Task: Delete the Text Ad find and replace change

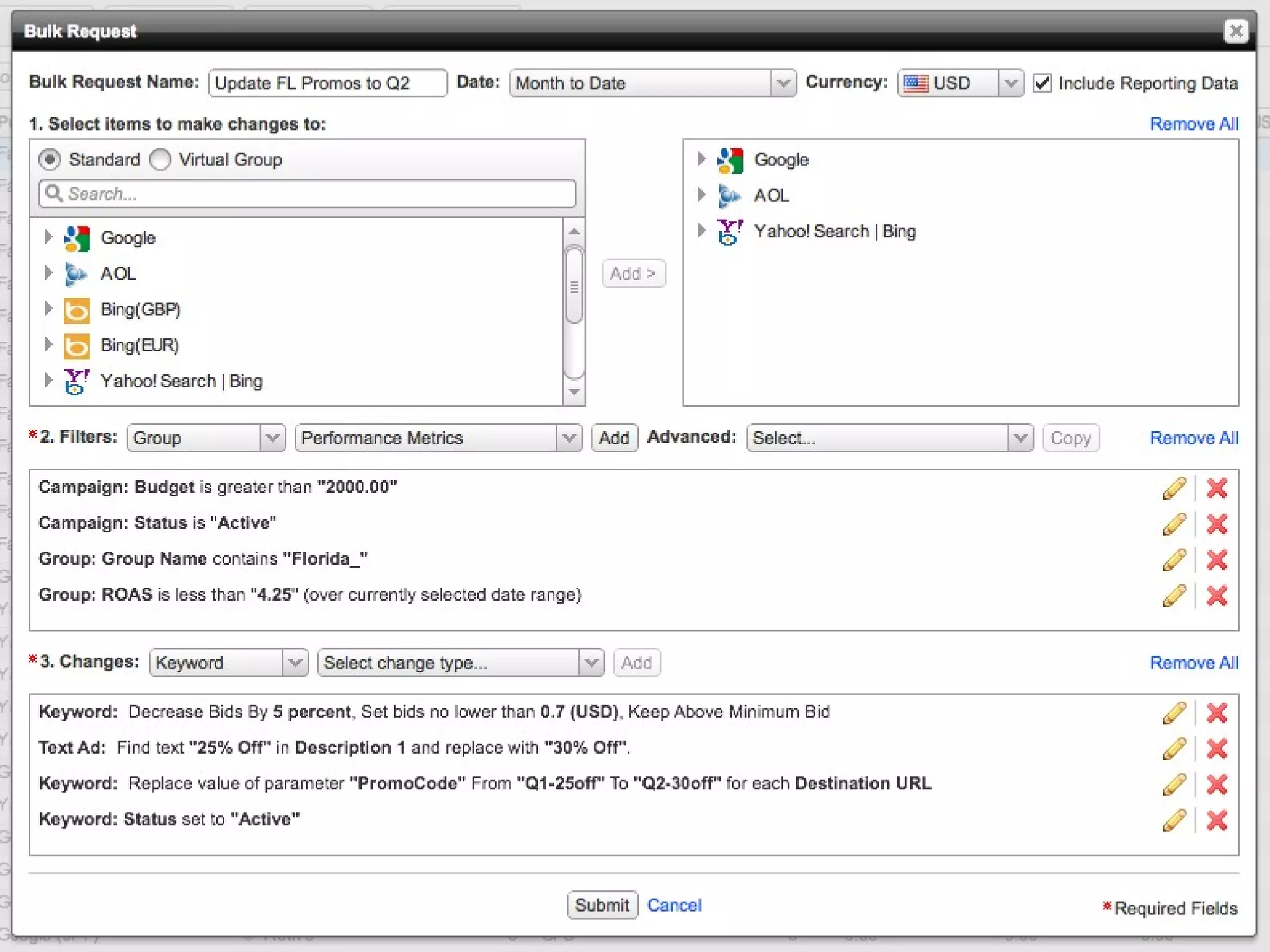Action: (1217, 749)
